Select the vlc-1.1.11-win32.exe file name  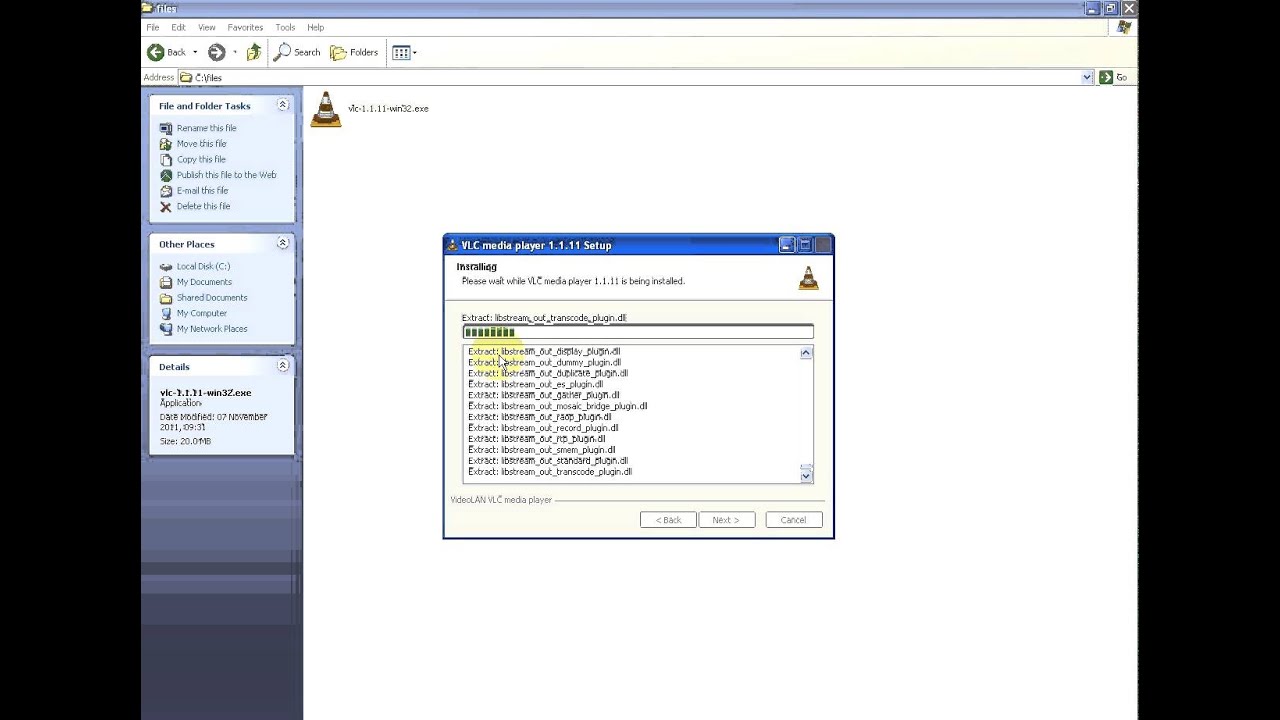point(388,108)
